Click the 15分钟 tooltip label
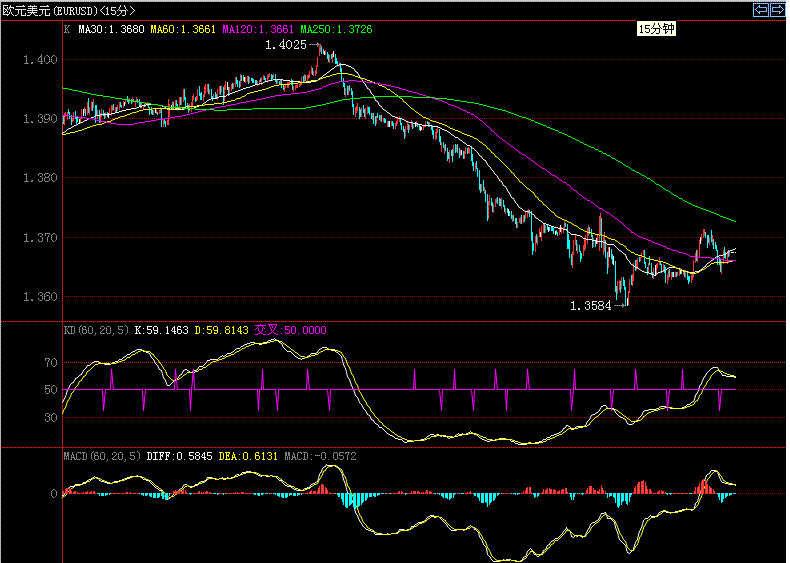The image size is (790, 563). [656, 29]
